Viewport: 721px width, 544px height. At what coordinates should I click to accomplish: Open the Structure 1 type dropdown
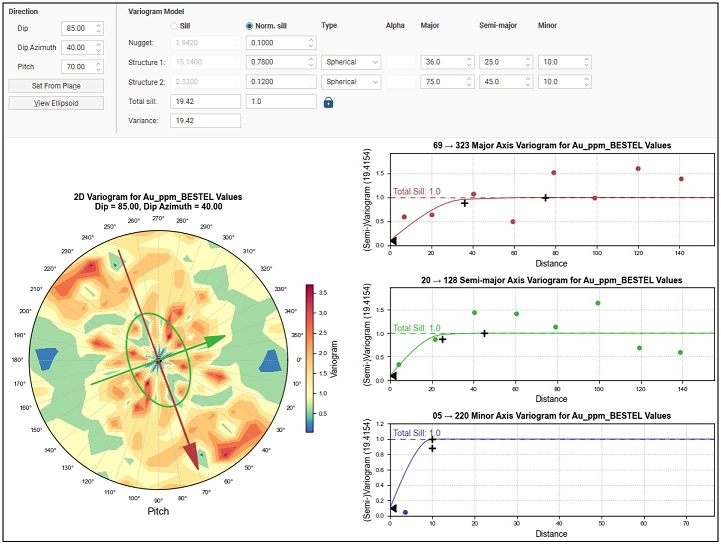[x=352, y=62]
